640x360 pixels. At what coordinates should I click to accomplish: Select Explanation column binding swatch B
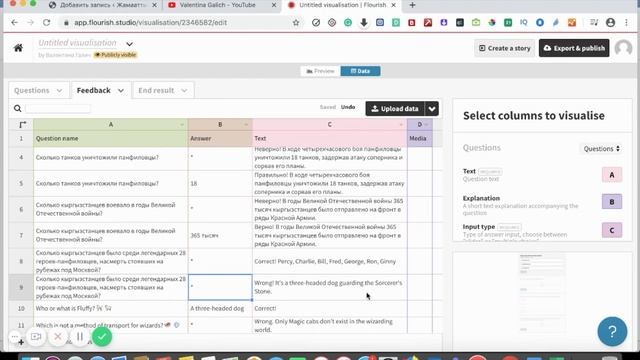[612, 202]
